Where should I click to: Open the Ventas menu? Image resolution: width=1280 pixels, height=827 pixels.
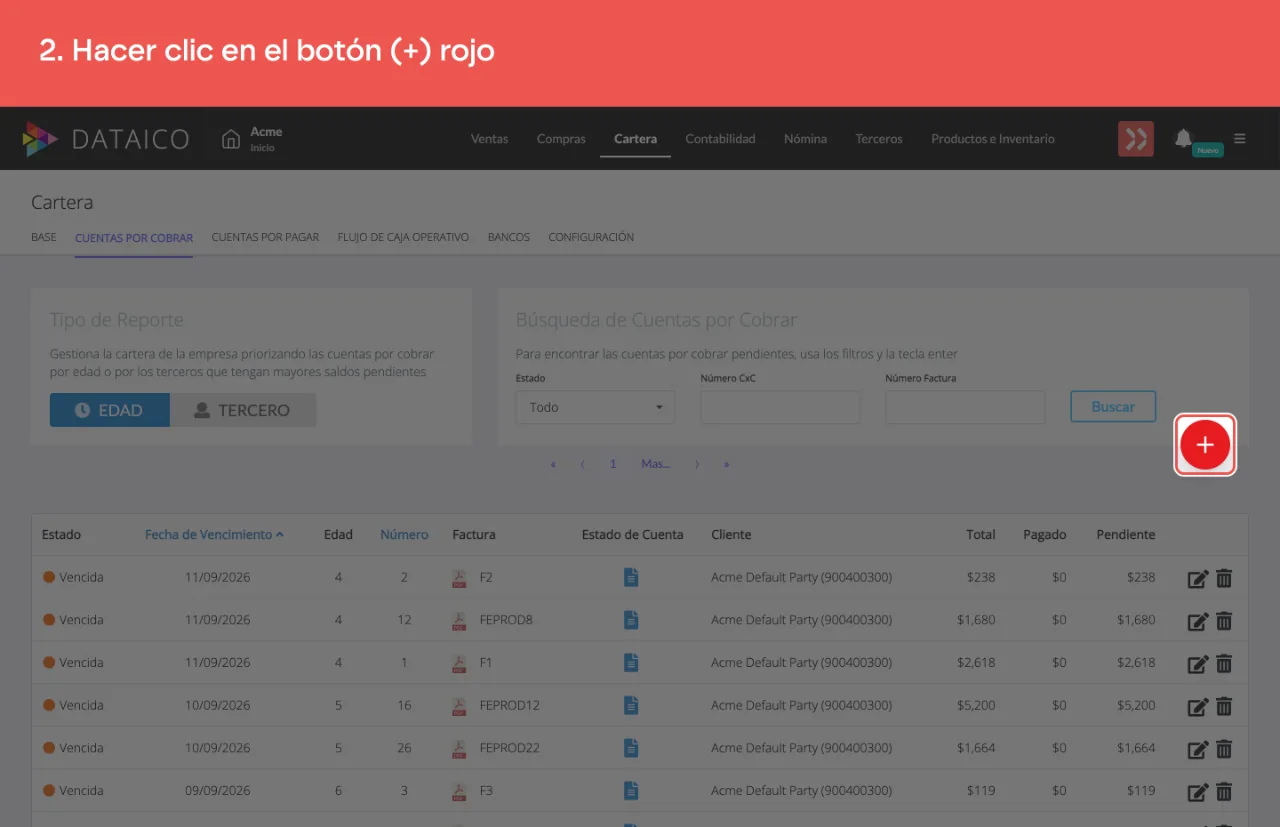(489, 139)
